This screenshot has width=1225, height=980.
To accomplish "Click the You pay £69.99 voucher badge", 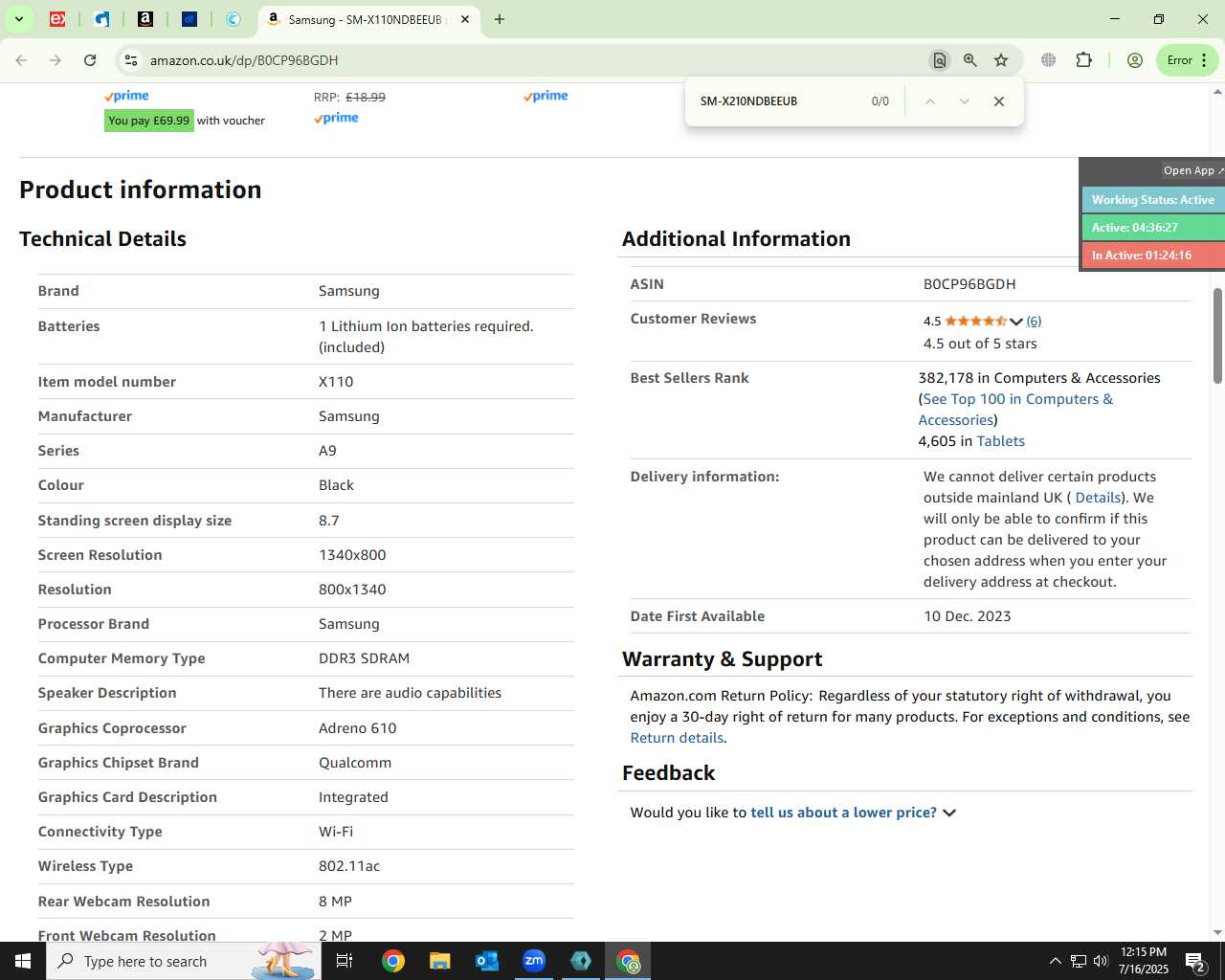I will 149,121.
